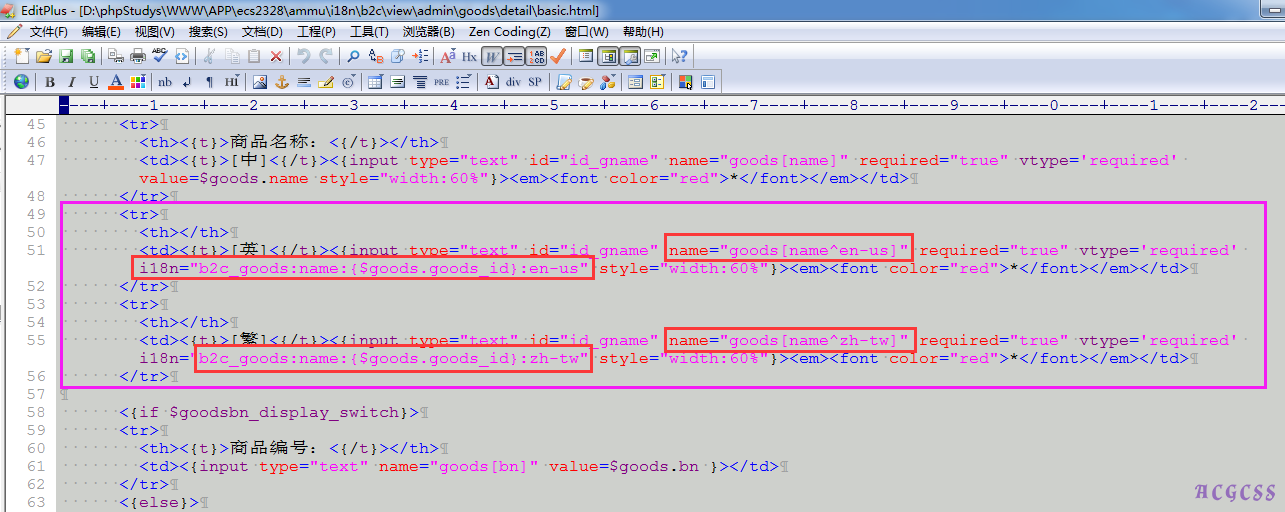This screenshot has height=512, width=1285.
Task: Insert an anchor link tag
Action: (281, 82)
